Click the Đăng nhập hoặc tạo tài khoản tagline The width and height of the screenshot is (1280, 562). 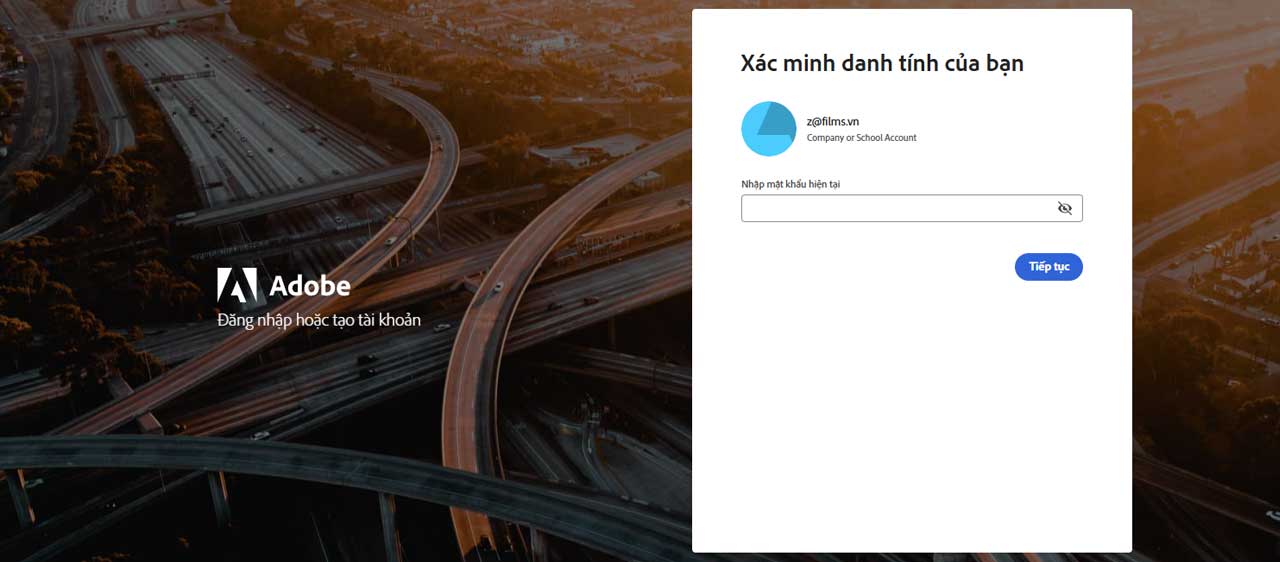click(x=319, y=320)
